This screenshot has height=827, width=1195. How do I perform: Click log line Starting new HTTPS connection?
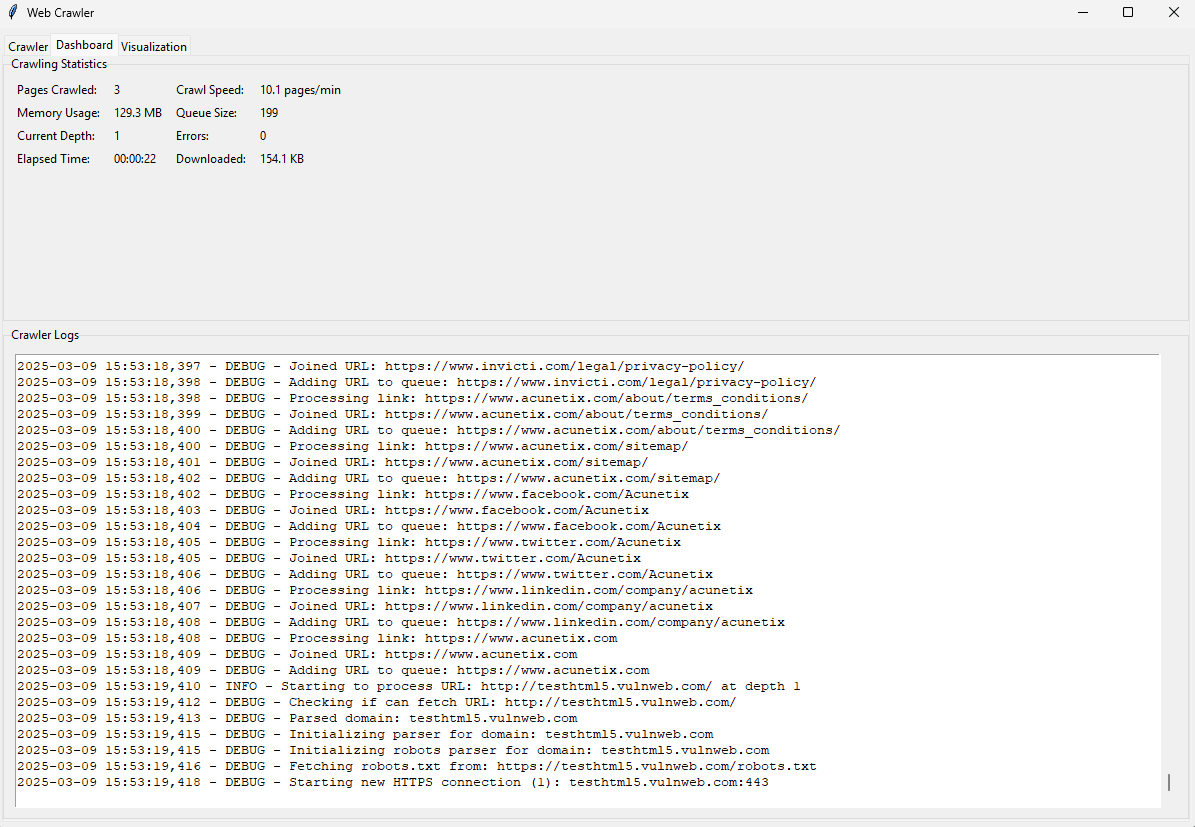pos(392,782)
